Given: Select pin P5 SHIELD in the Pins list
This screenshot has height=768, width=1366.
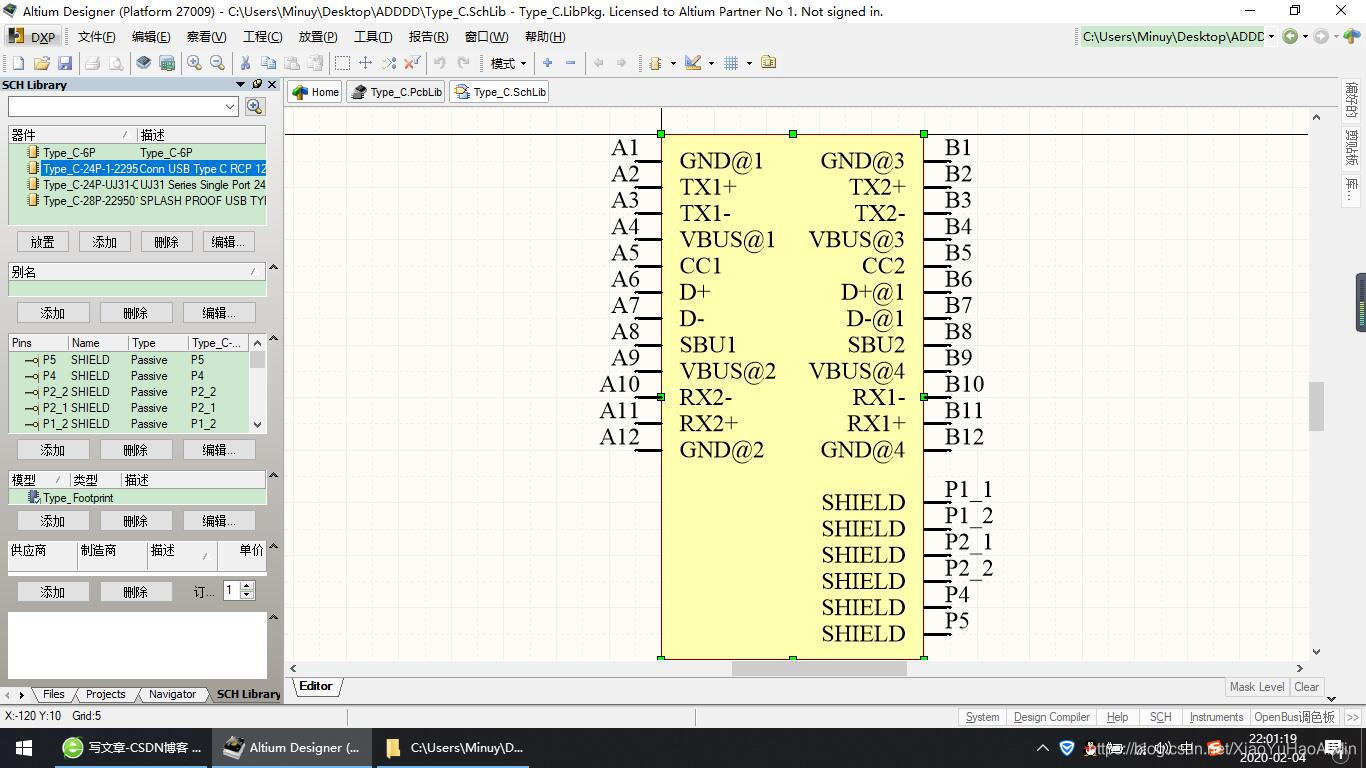Looking at the screenshot, I should click(x=129, y=360).
